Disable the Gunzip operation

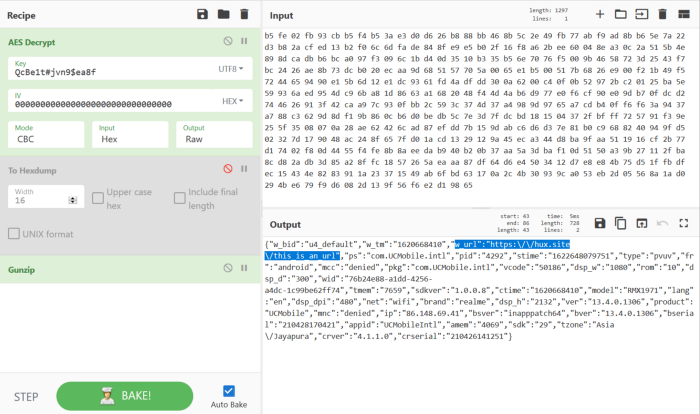[x=228, y=268]
